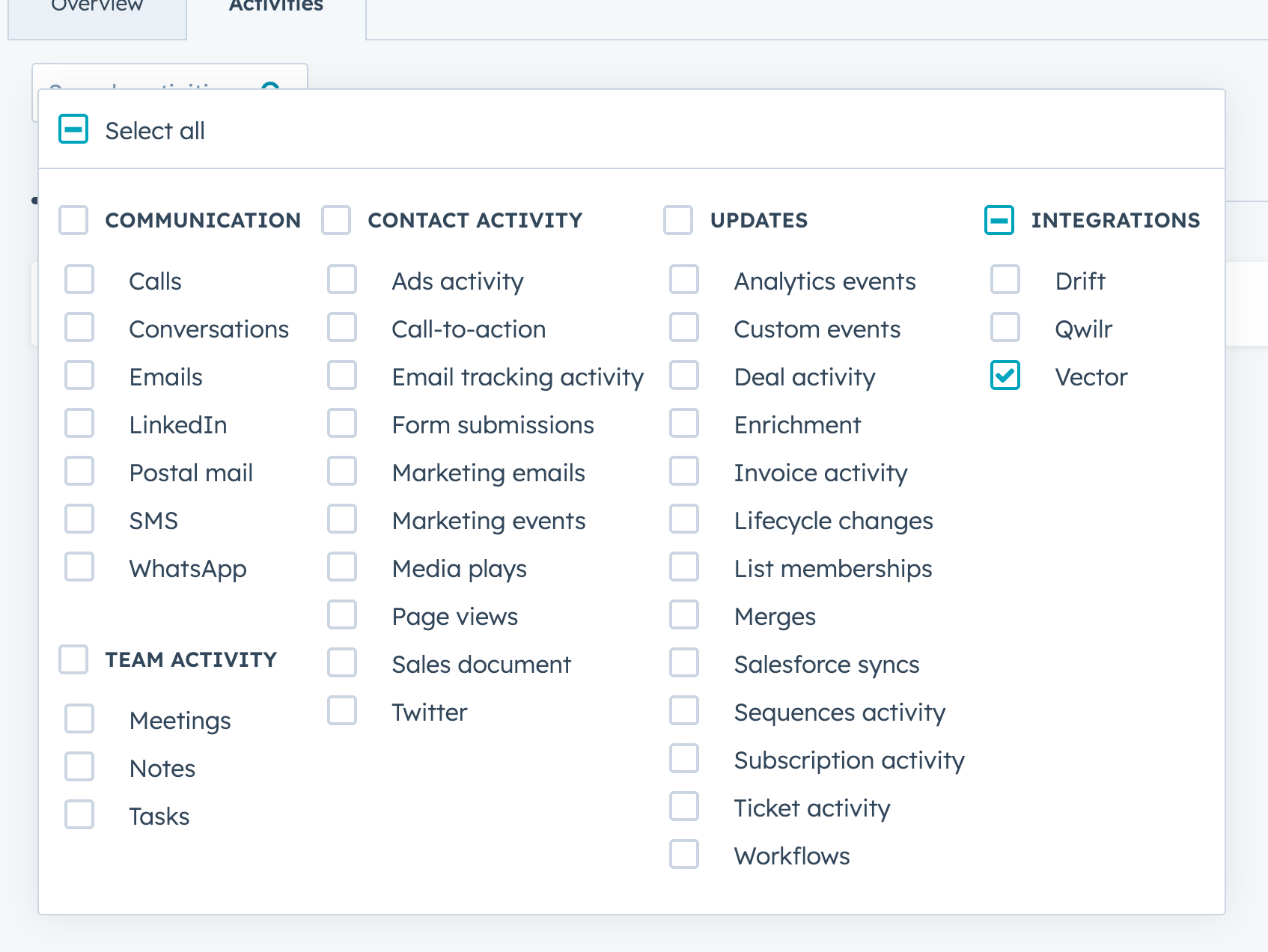Check the Emails activity filter
Screen dimensions: 1268x952
click(x=79, y=376)
